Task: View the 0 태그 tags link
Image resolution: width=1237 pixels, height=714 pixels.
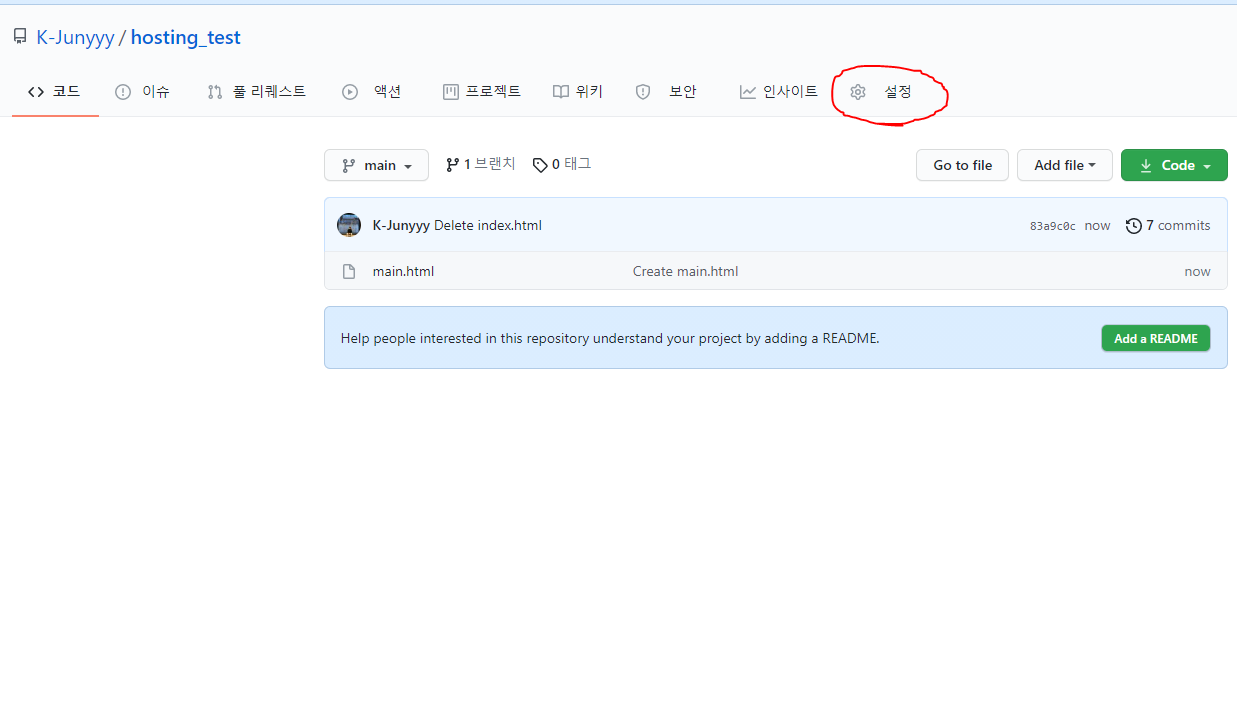Action: pos(562,164)
